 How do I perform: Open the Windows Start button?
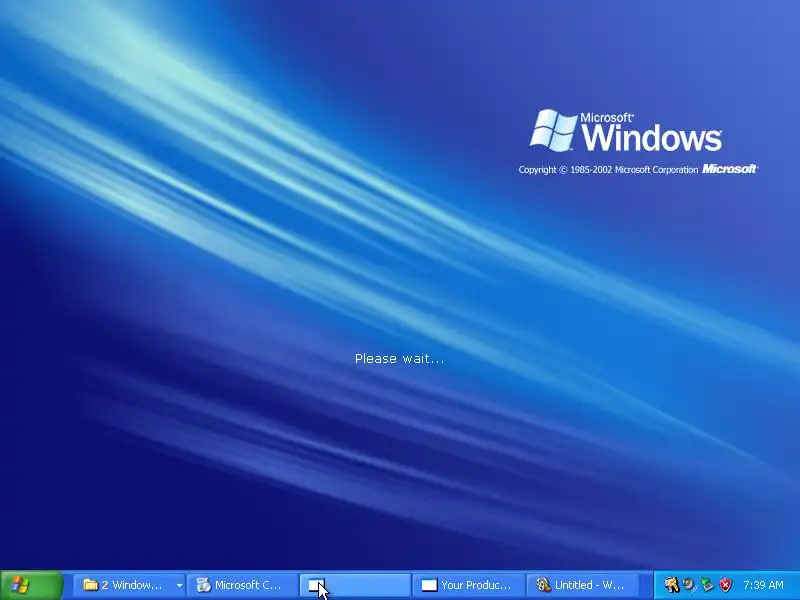(32, 585)
